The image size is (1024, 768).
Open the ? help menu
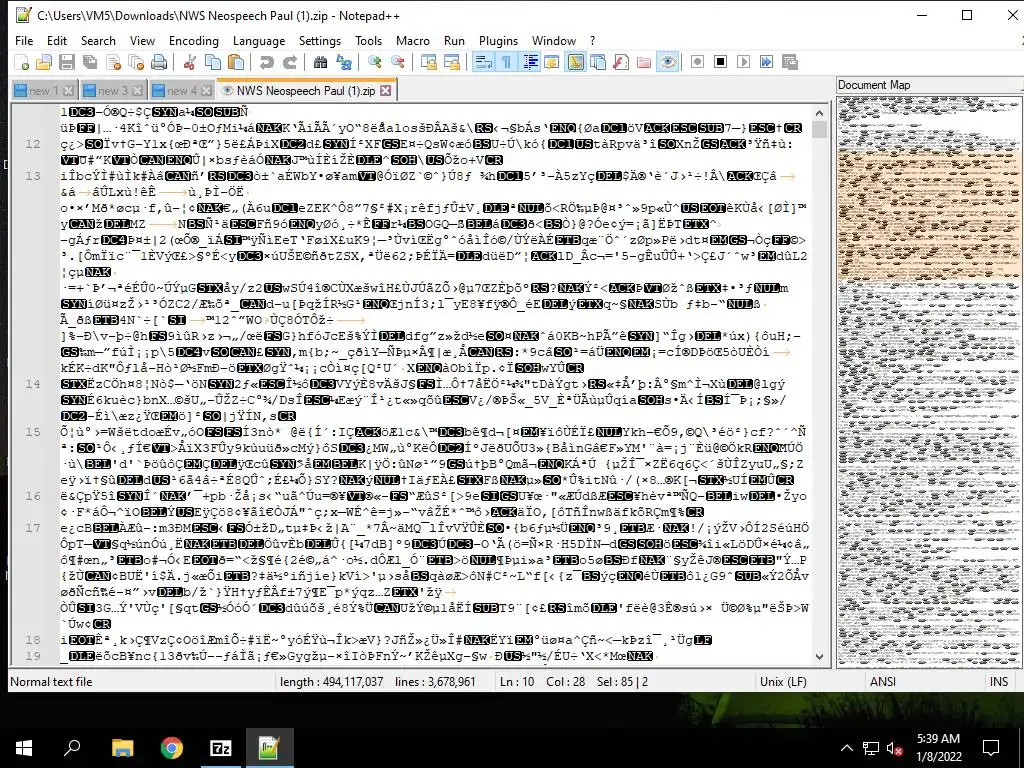tap(592, 40)
